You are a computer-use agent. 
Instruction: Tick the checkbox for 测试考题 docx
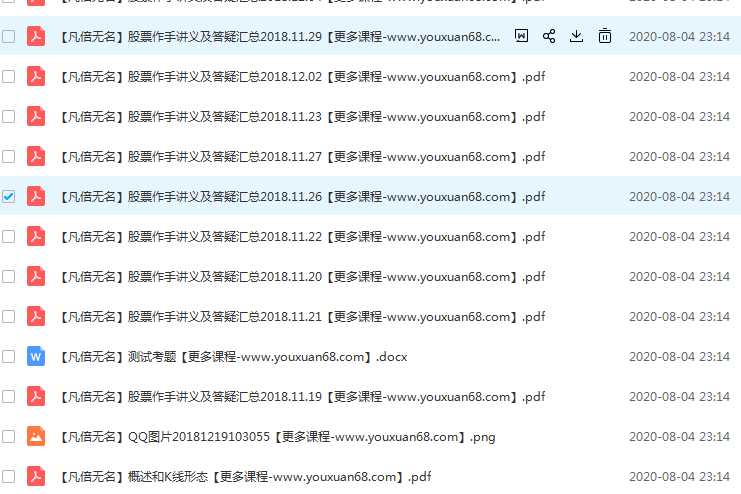point(9,356)
